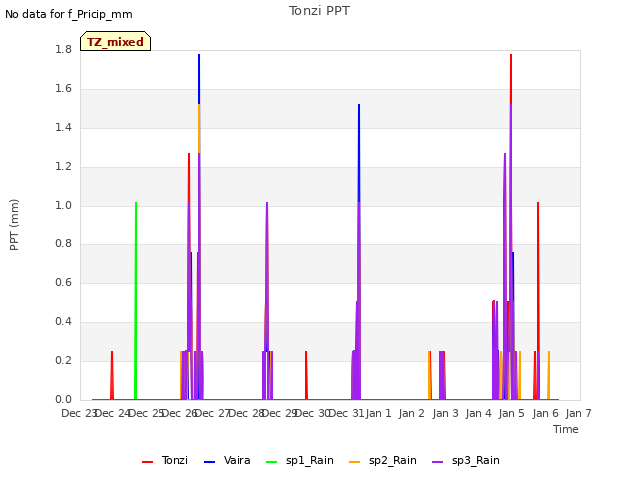Click the PPT (mm) y-axis label
The height and width of the screenshot is (480, 640).
tap(14, 224)
